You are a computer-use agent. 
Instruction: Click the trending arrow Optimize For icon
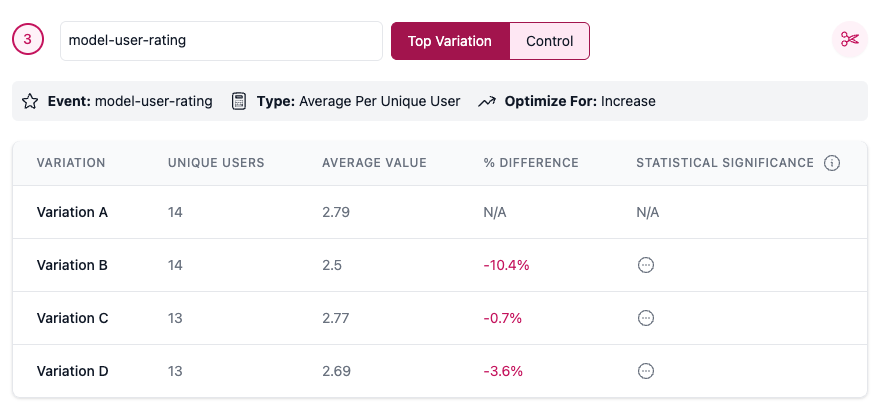[x=487, y=101]
